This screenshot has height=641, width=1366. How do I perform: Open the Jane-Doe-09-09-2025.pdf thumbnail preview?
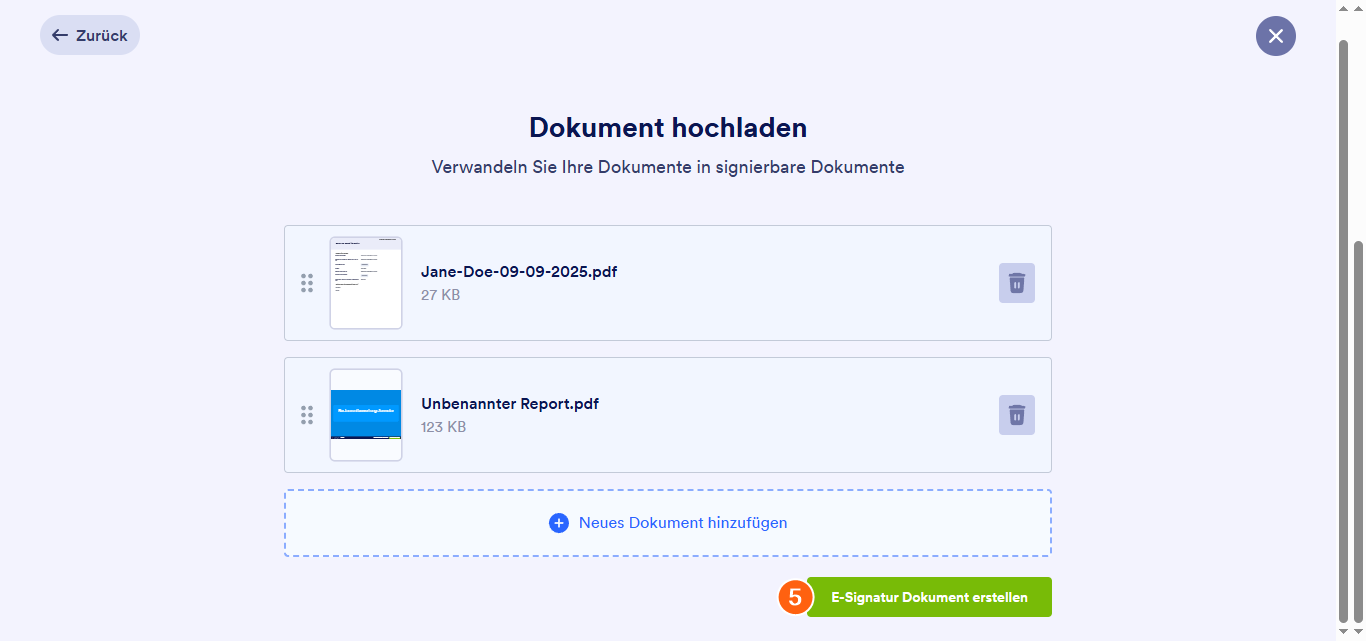tap(366, 283)
